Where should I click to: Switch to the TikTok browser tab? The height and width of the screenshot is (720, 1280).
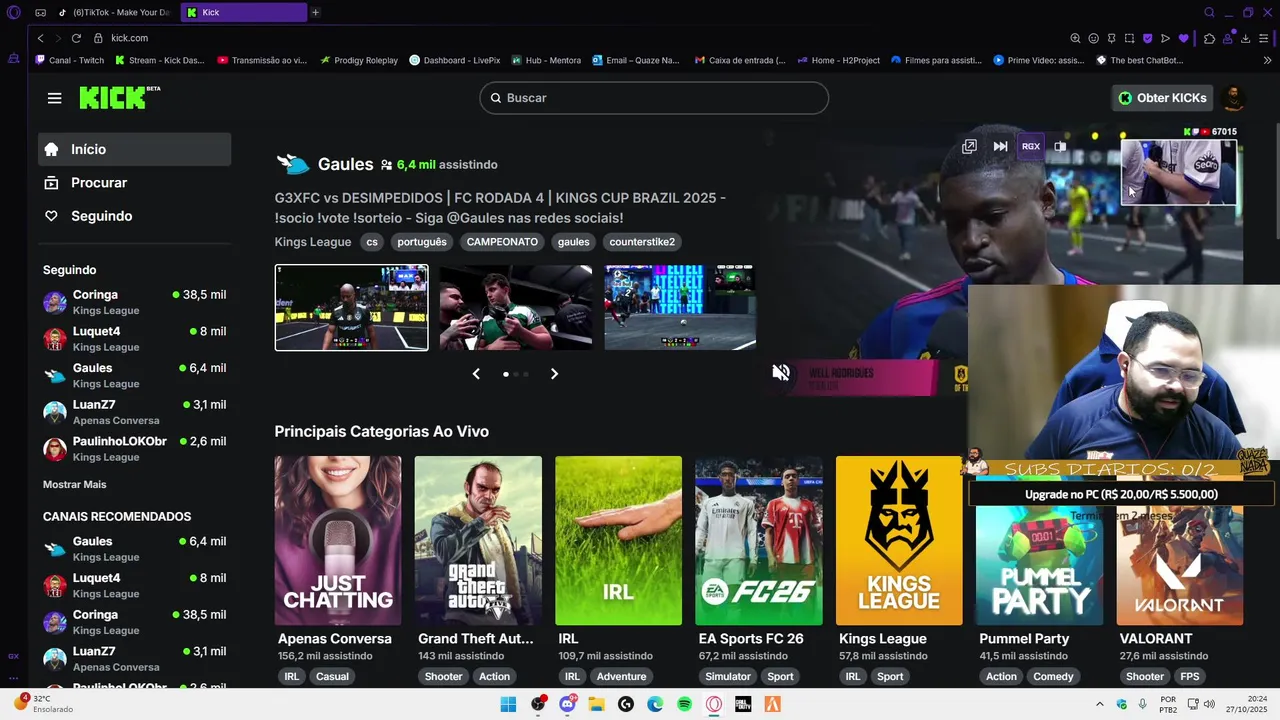coord(115,12)
